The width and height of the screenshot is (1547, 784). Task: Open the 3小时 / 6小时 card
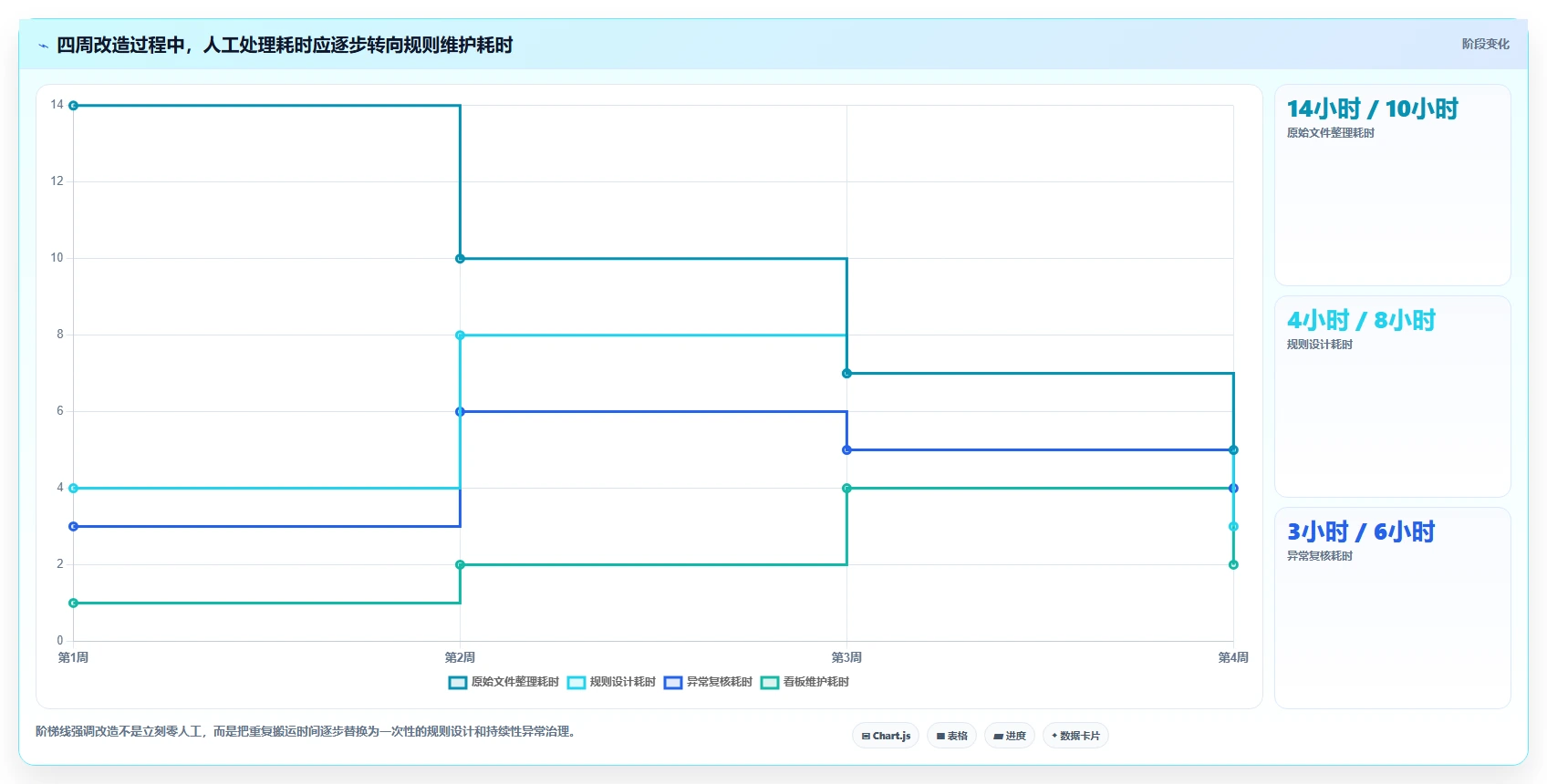tap(1392, 608)
